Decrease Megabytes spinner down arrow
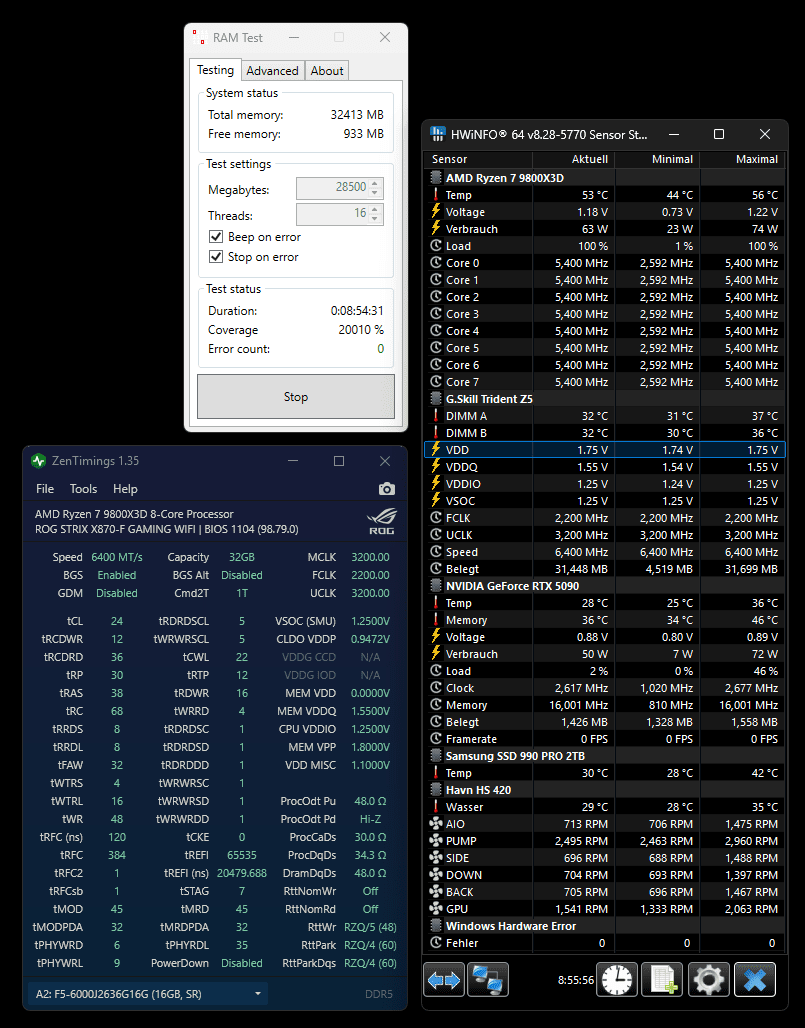Image resolution: width=805 pixels, height=1028 pixels. click(375, 193)
